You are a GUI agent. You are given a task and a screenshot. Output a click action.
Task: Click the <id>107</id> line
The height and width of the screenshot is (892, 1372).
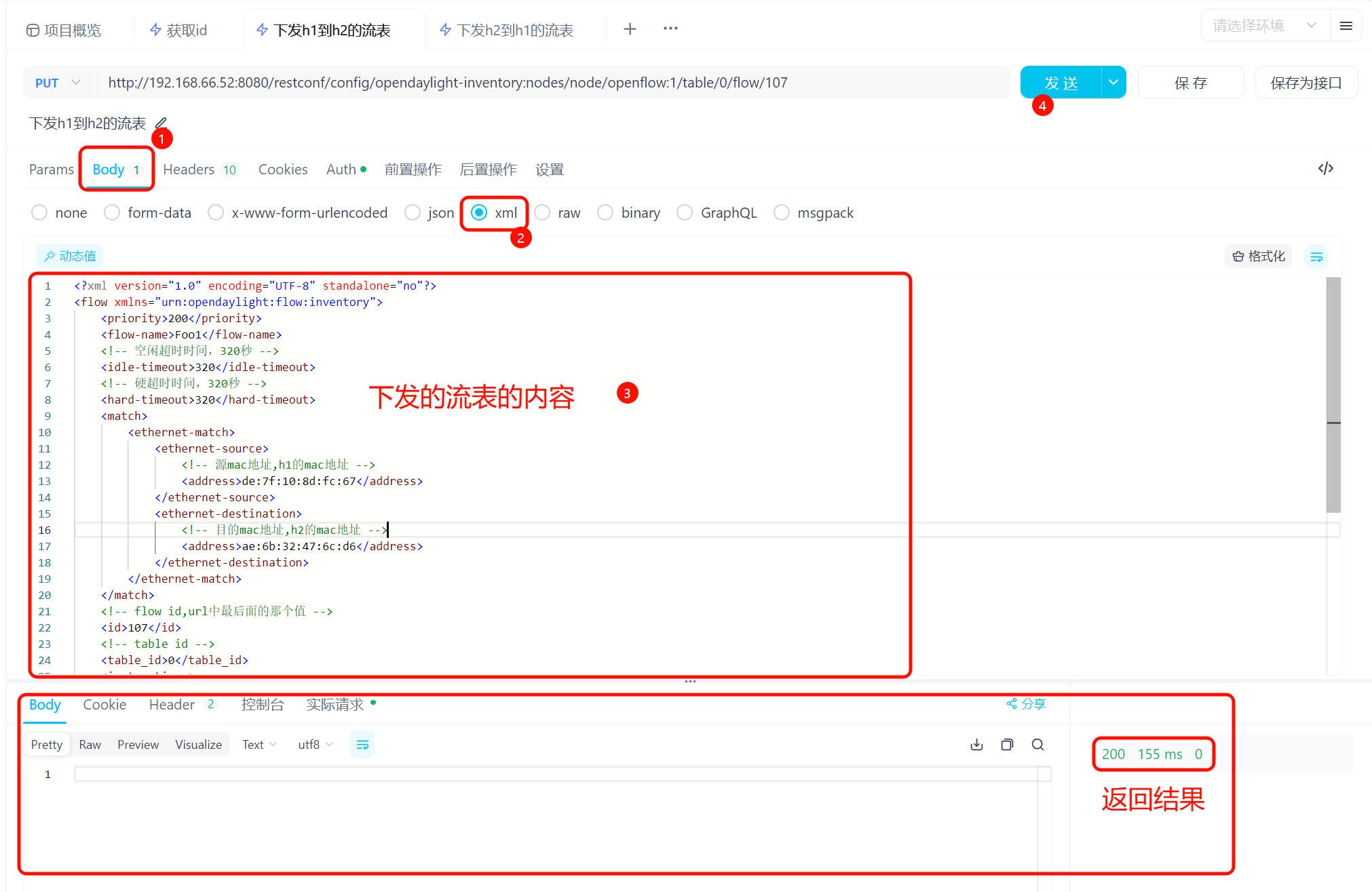point(141,627)
